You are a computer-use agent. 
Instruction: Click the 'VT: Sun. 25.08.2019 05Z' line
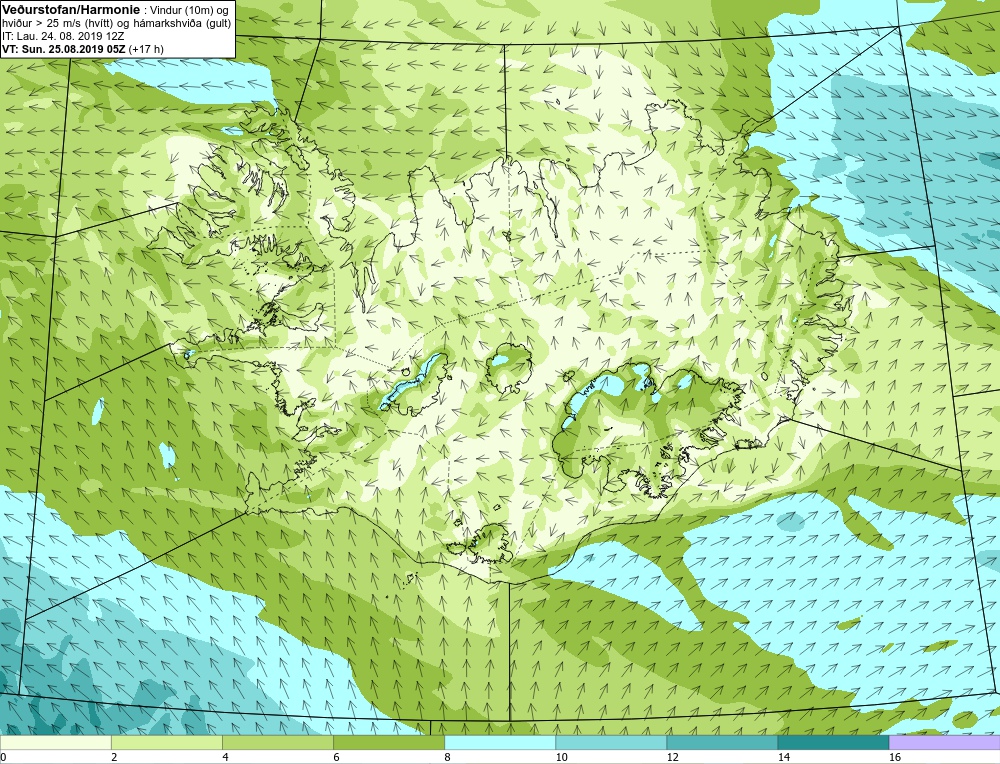pos(64,48)
